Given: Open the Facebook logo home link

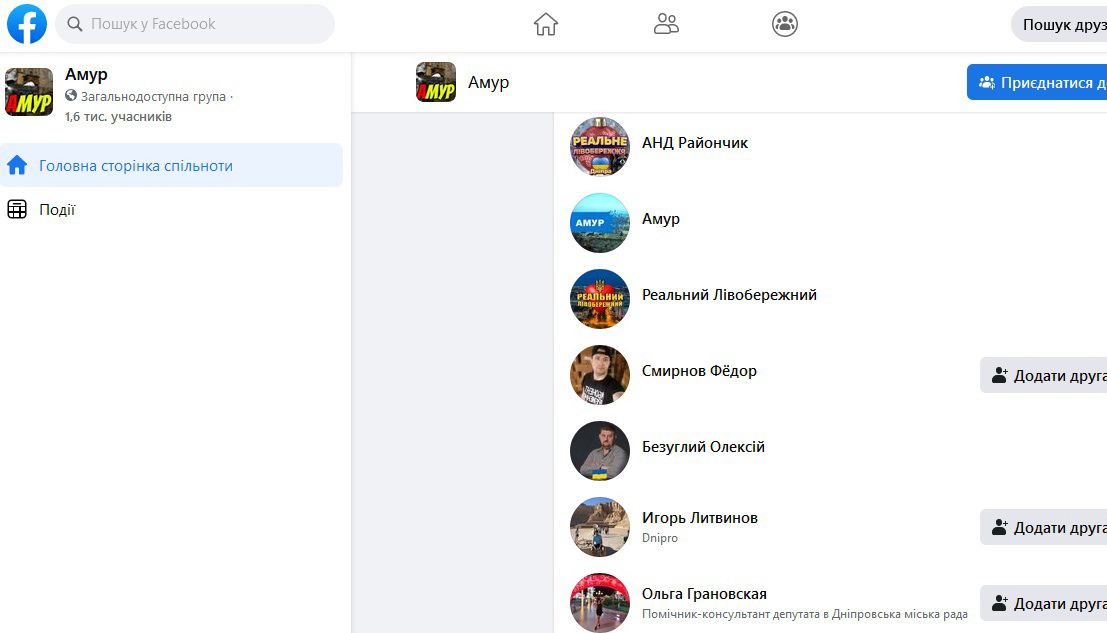Looking at the screenshot, I should pyautogui.click(x=27, y=24).
